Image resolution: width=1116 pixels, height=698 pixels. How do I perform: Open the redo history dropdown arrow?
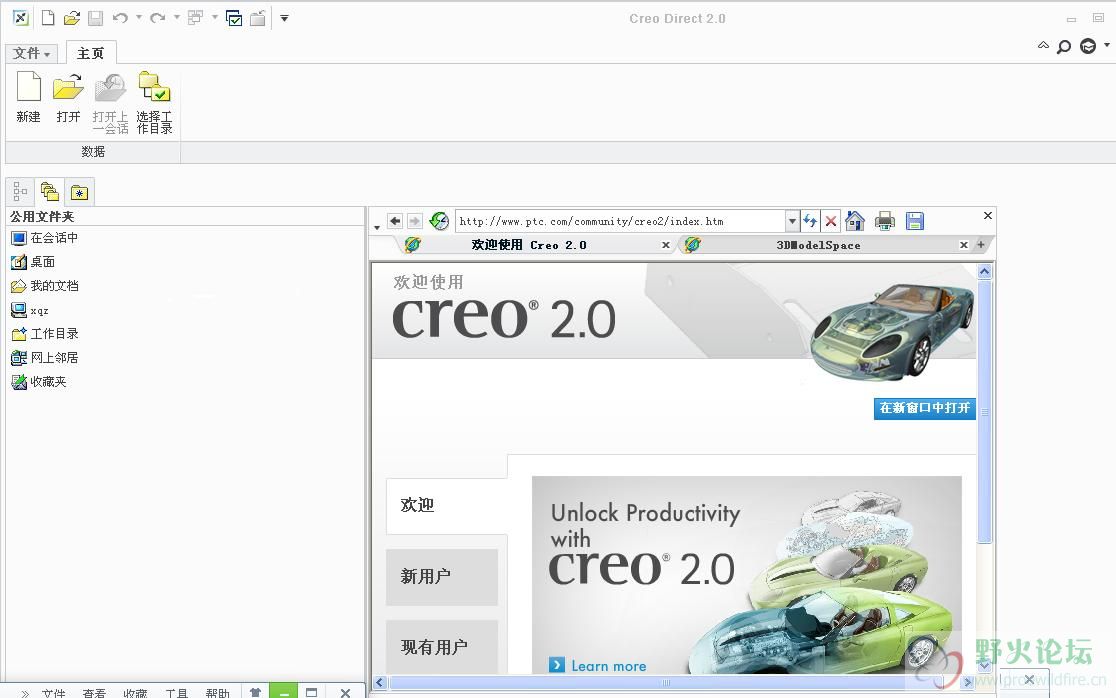tap(177, 17)
